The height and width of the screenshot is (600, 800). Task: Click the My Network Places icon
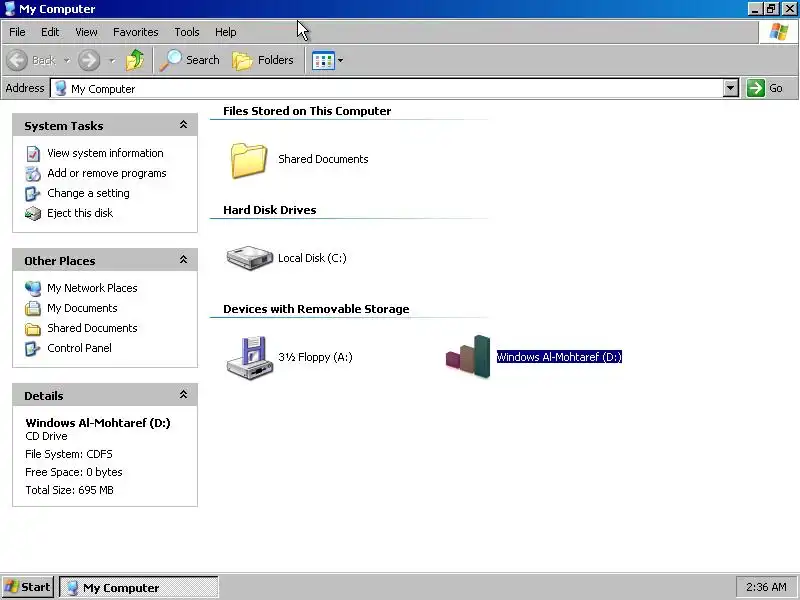coord(33,288)
